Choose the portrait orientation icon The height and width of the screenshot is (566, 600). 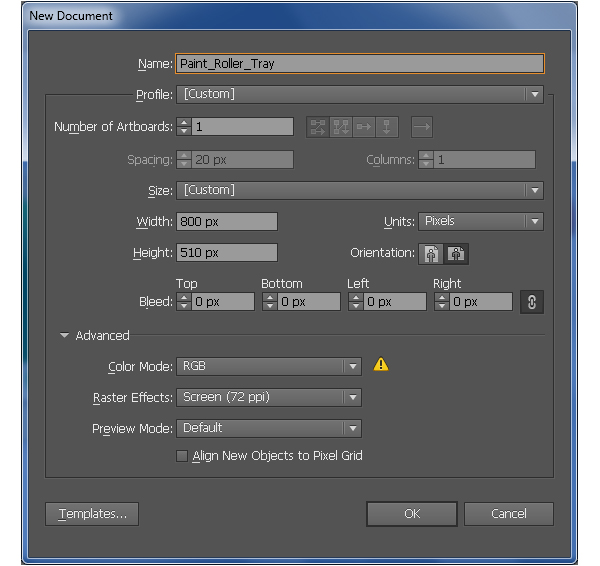point(431,254)
